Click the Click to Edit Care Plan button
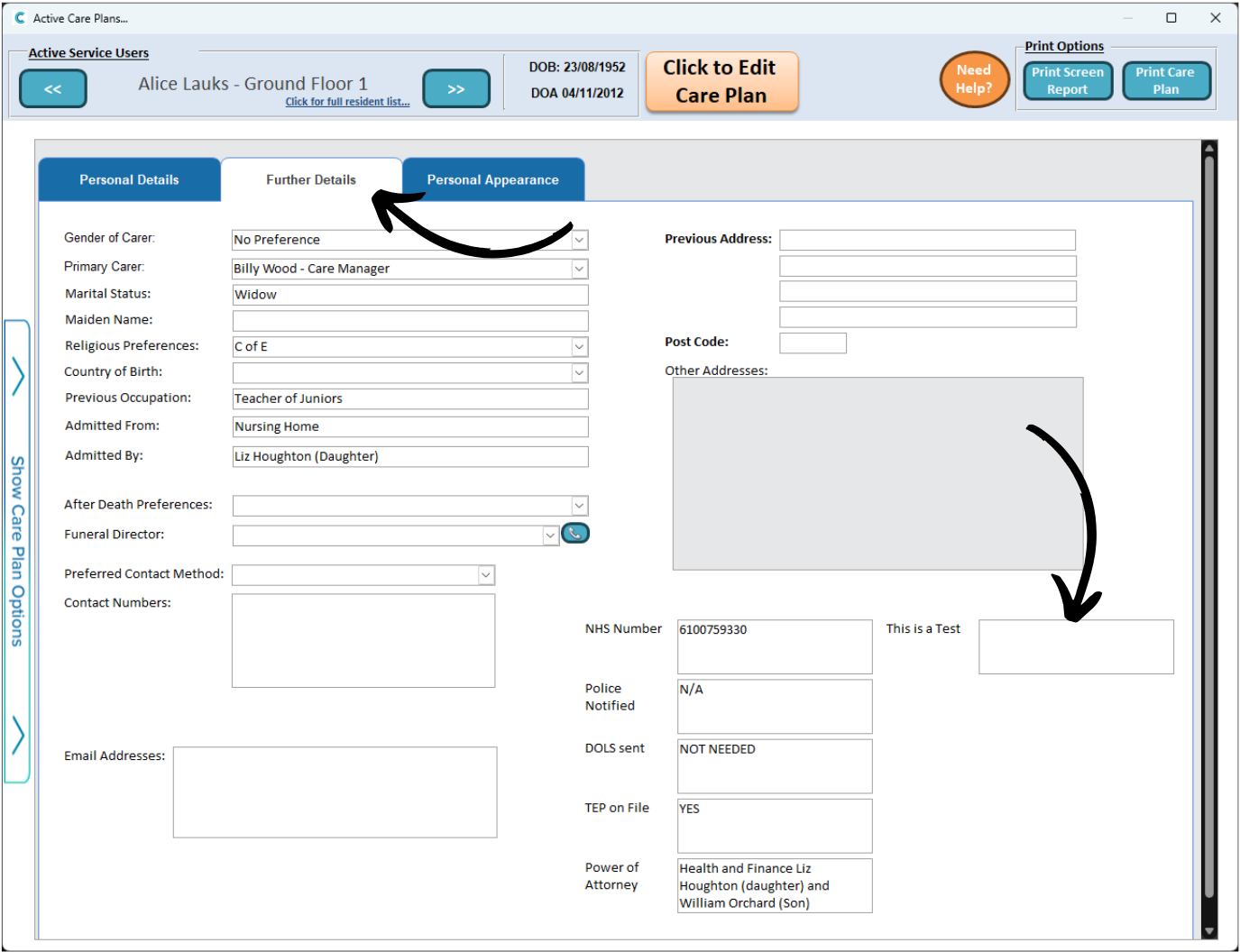The height and width of the screenshot is (952, 1240). pos(721,82)
